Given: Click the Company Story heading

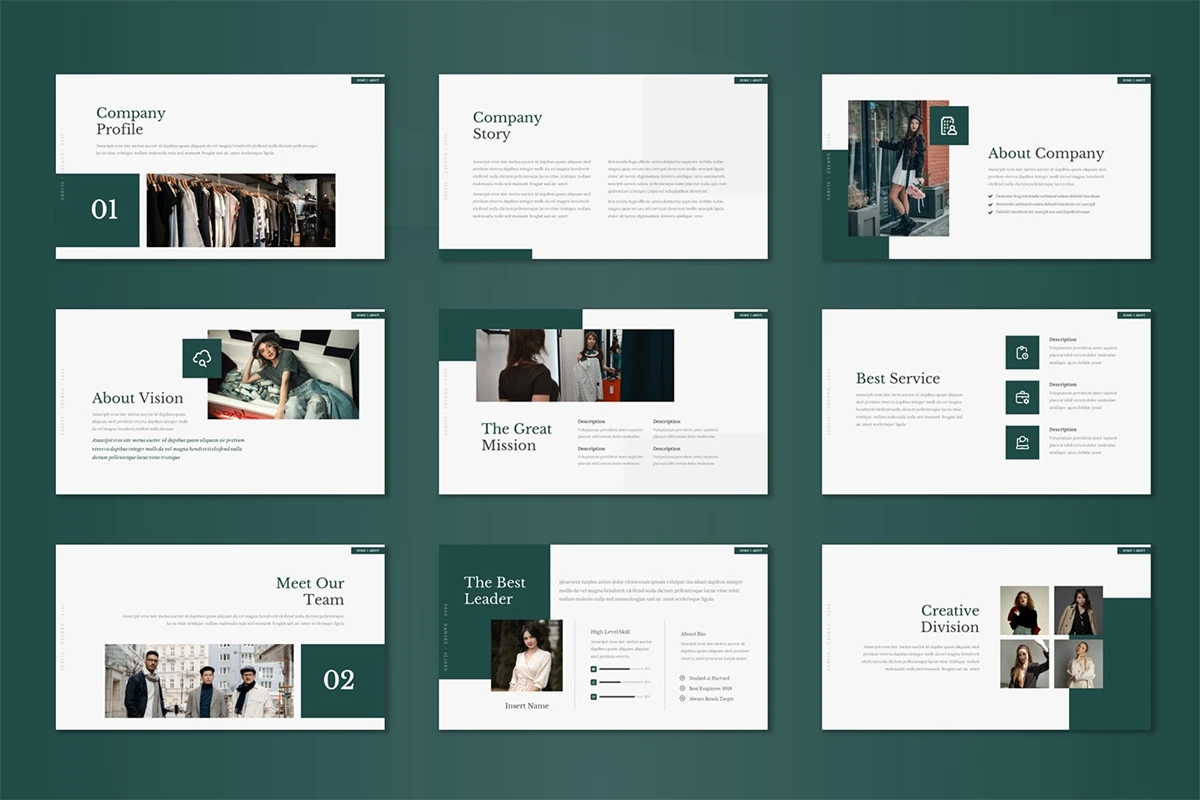Looking at the screenshot, I should (507, 126).
